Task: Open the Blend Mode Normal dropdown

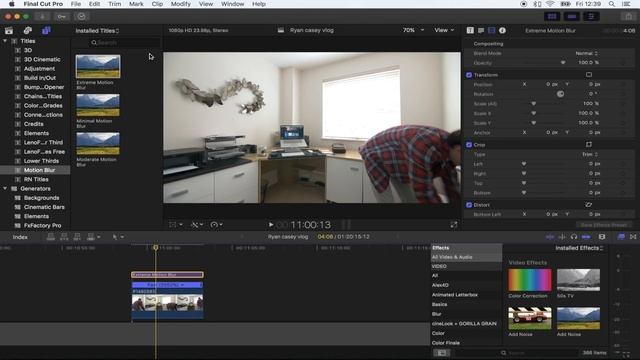Action: [587, 53]
